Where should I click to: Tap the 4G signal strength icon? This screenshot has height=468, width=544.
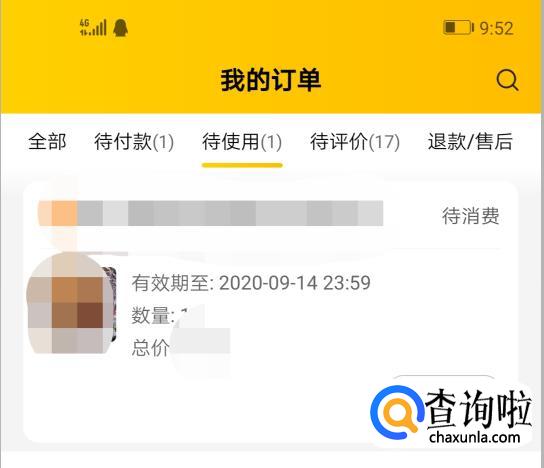93,28
